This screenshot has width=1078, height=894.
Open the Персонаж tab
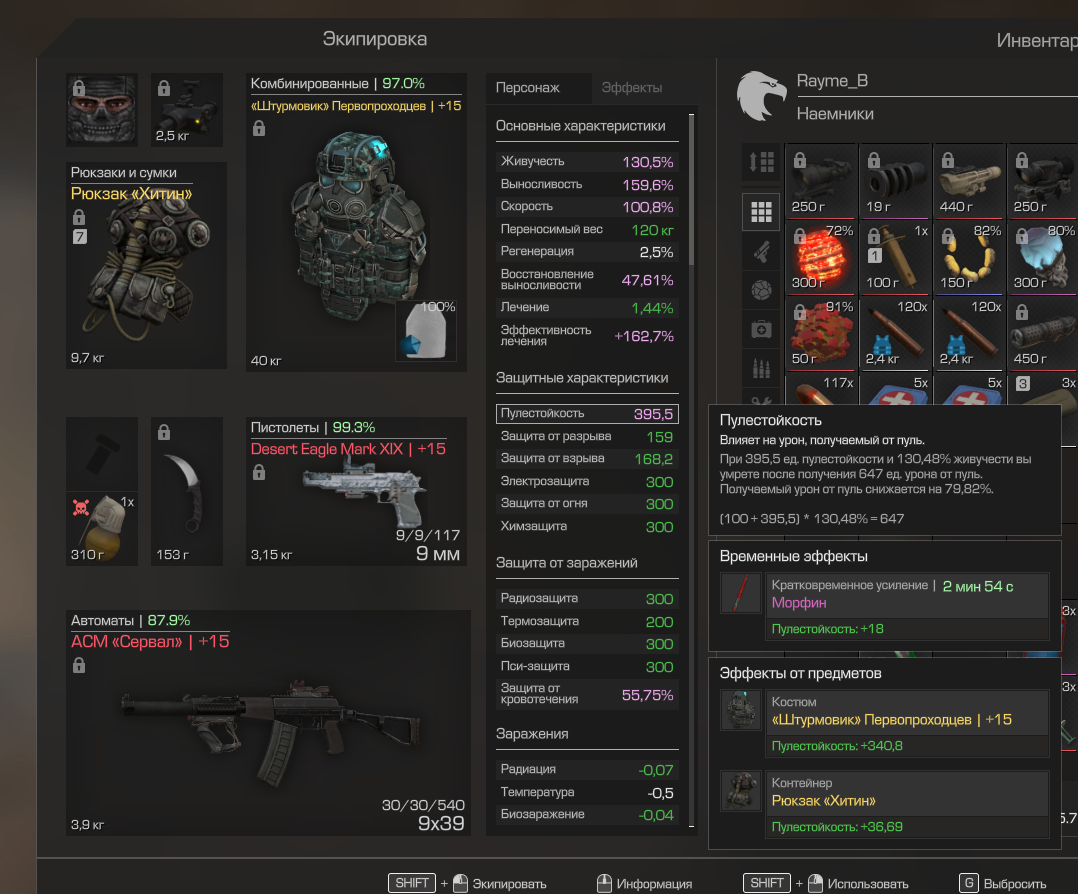(x=528, y=88)
